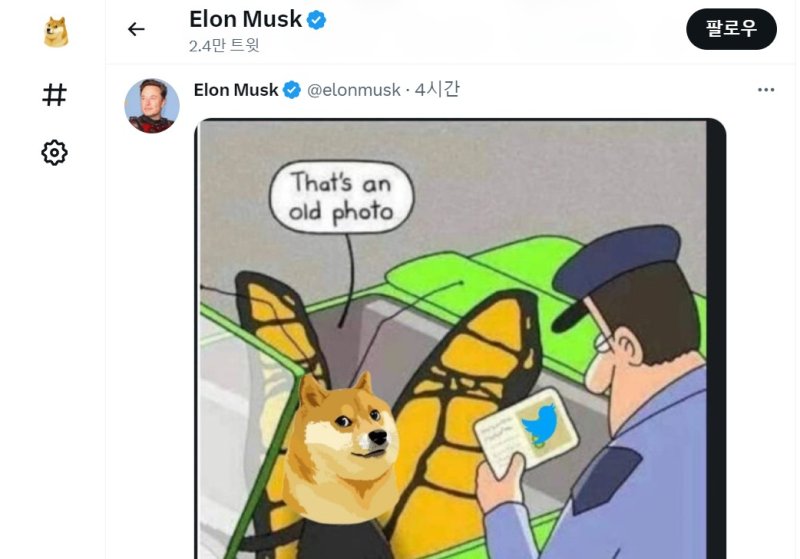
Task: Click the 팔로우 follow button
Action: point(731,29)
